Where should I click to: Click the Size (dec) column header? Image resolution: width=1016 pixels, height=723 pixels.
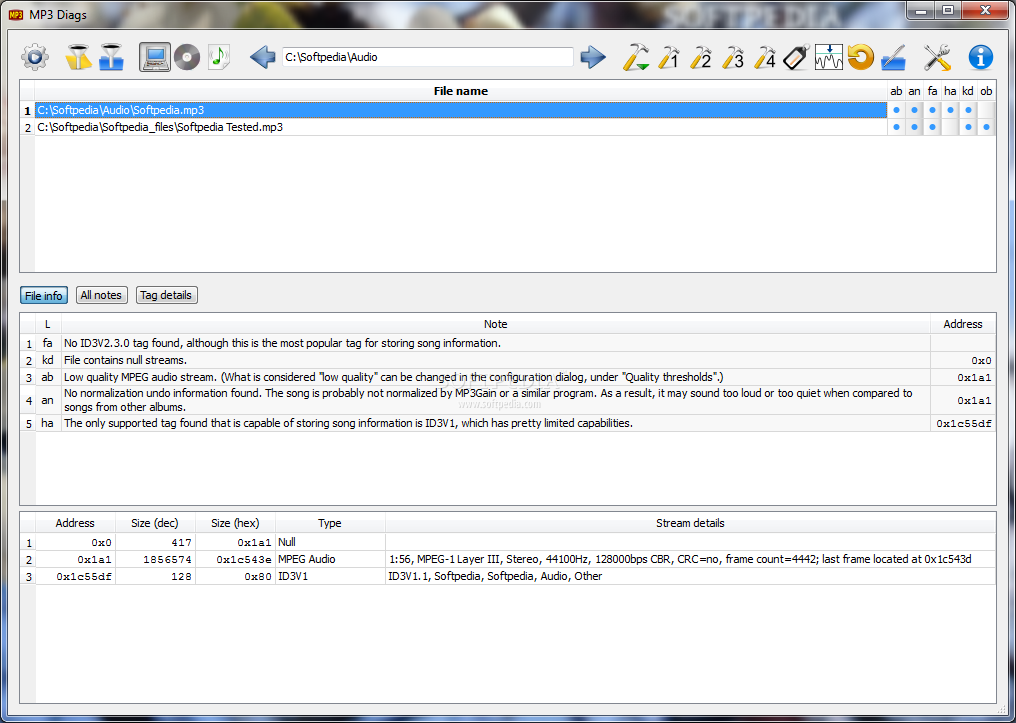pos(155,523)
